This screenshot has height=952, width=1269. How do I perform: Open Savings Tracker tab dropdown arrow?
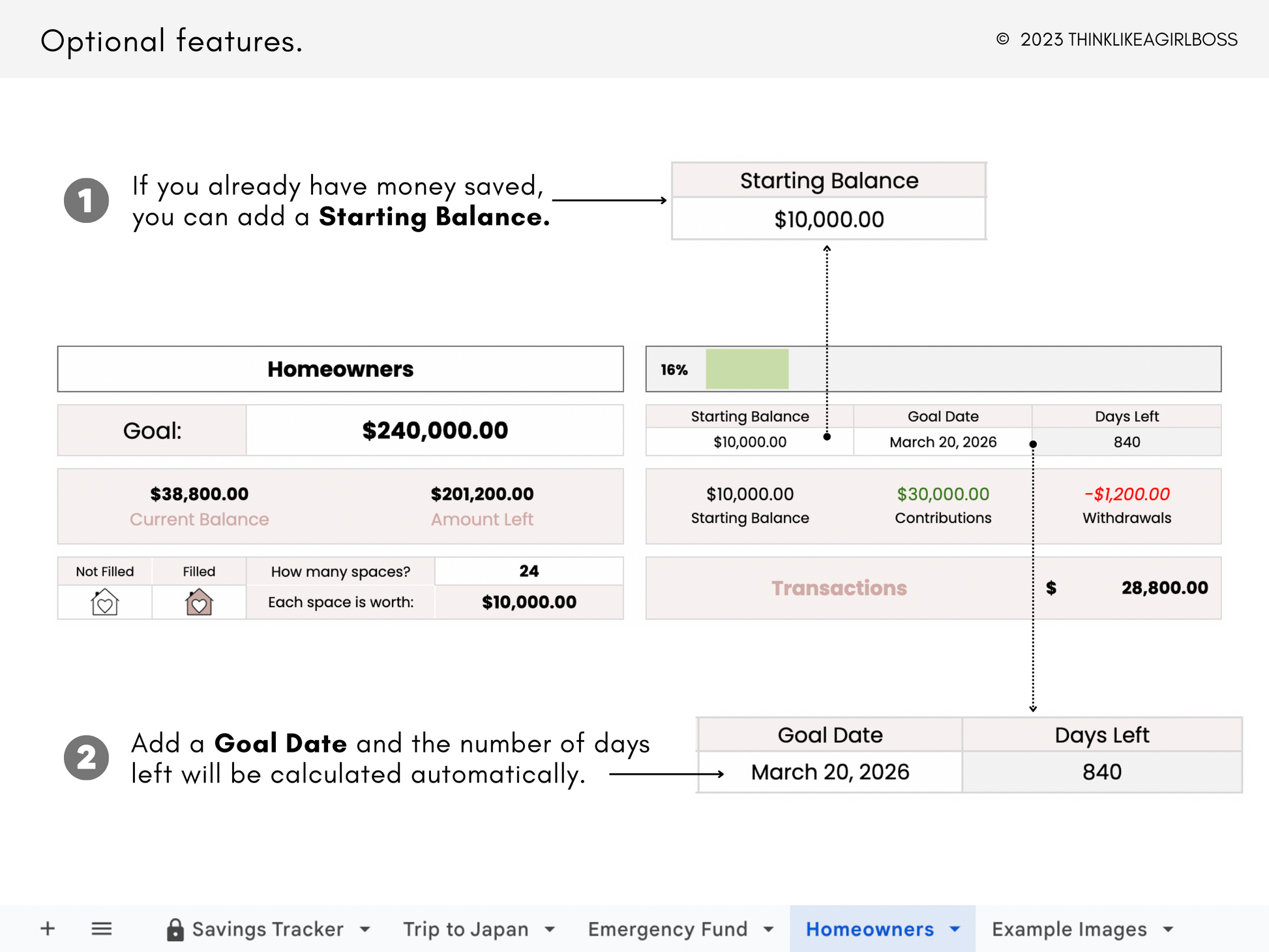(365, 929)
